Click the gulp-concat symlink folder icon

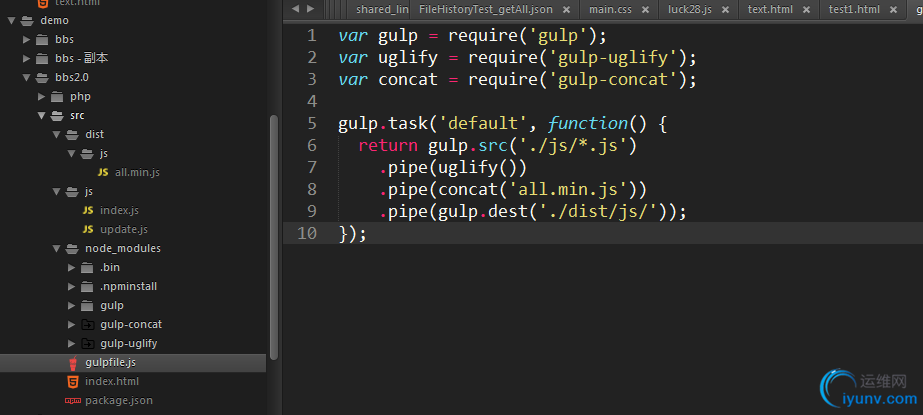point(87,324)
